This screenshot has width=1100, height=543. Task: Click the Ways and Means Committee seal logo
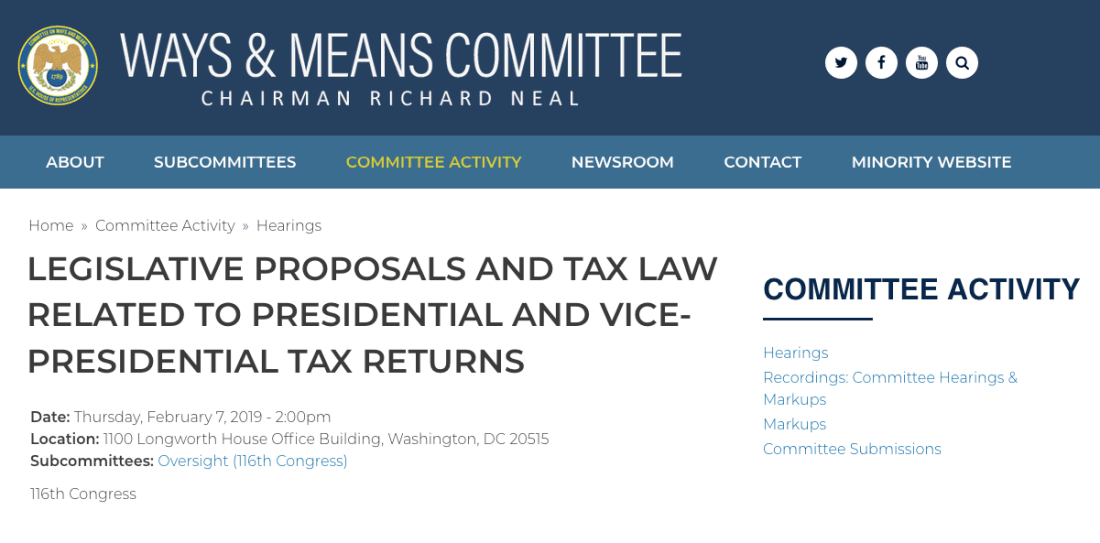tap(58, 65)
